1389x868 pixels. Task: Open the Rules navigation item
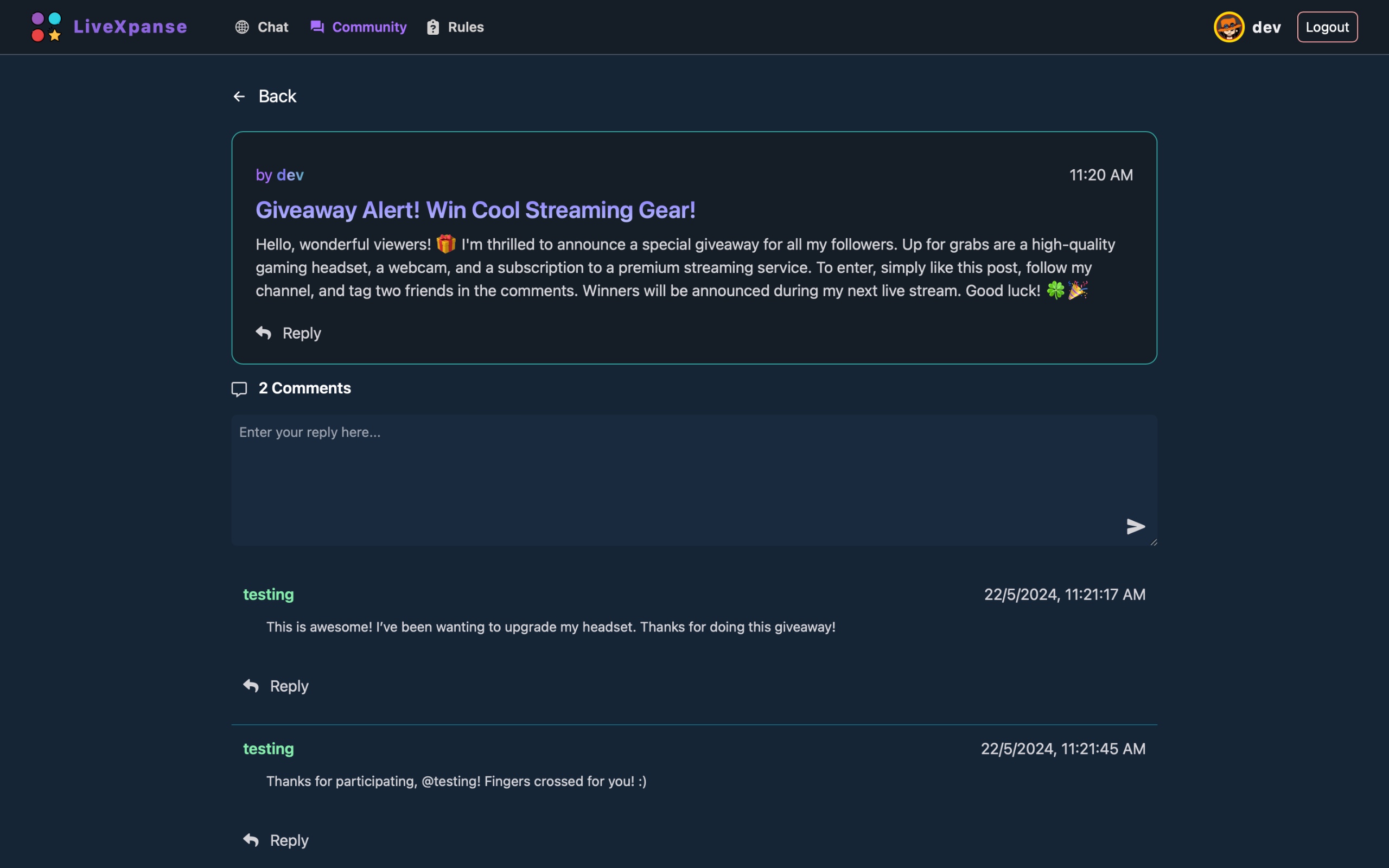(466, 27)
